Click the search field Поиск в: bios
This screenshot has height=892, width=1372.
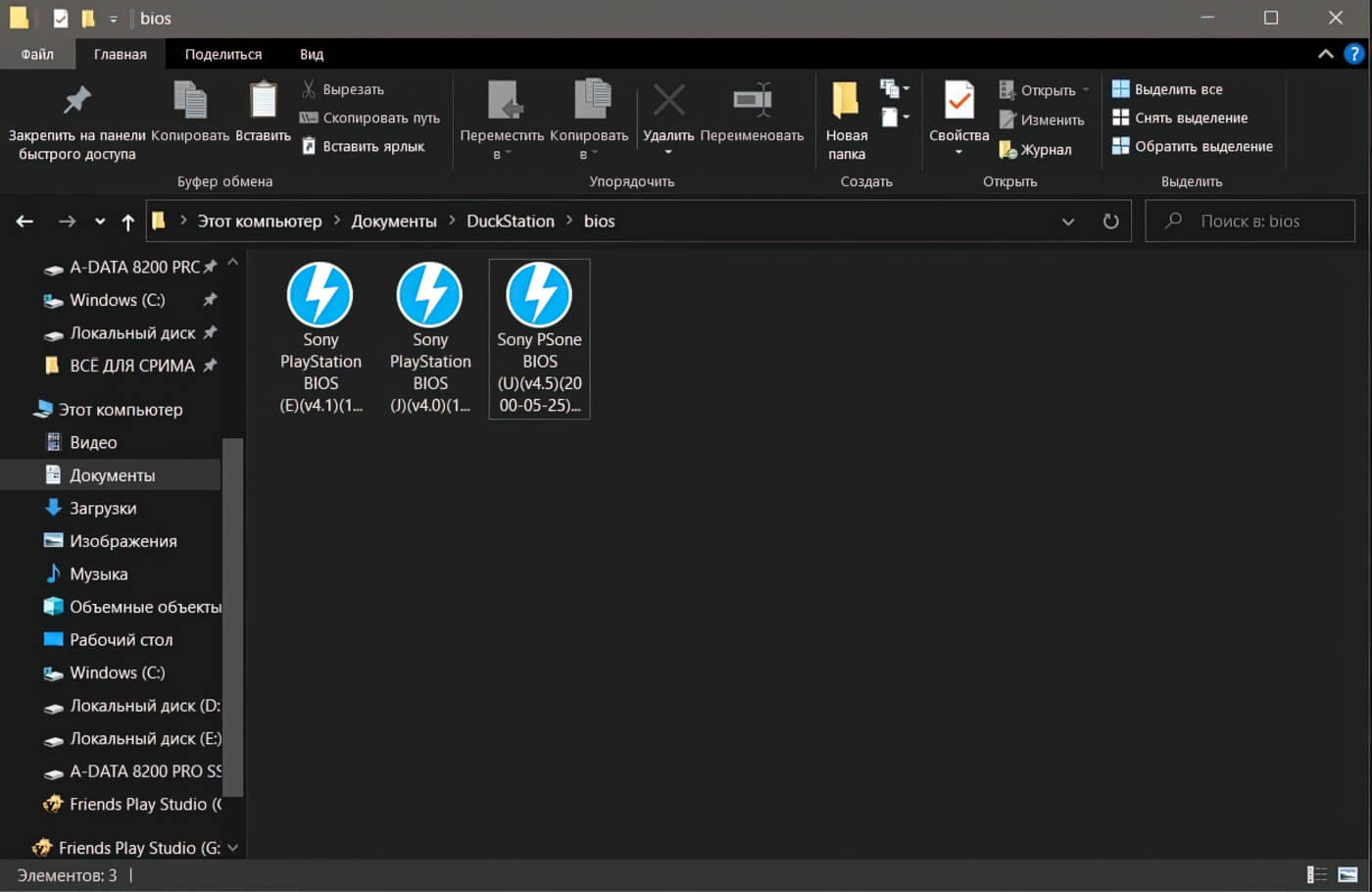pos(1250,222)
